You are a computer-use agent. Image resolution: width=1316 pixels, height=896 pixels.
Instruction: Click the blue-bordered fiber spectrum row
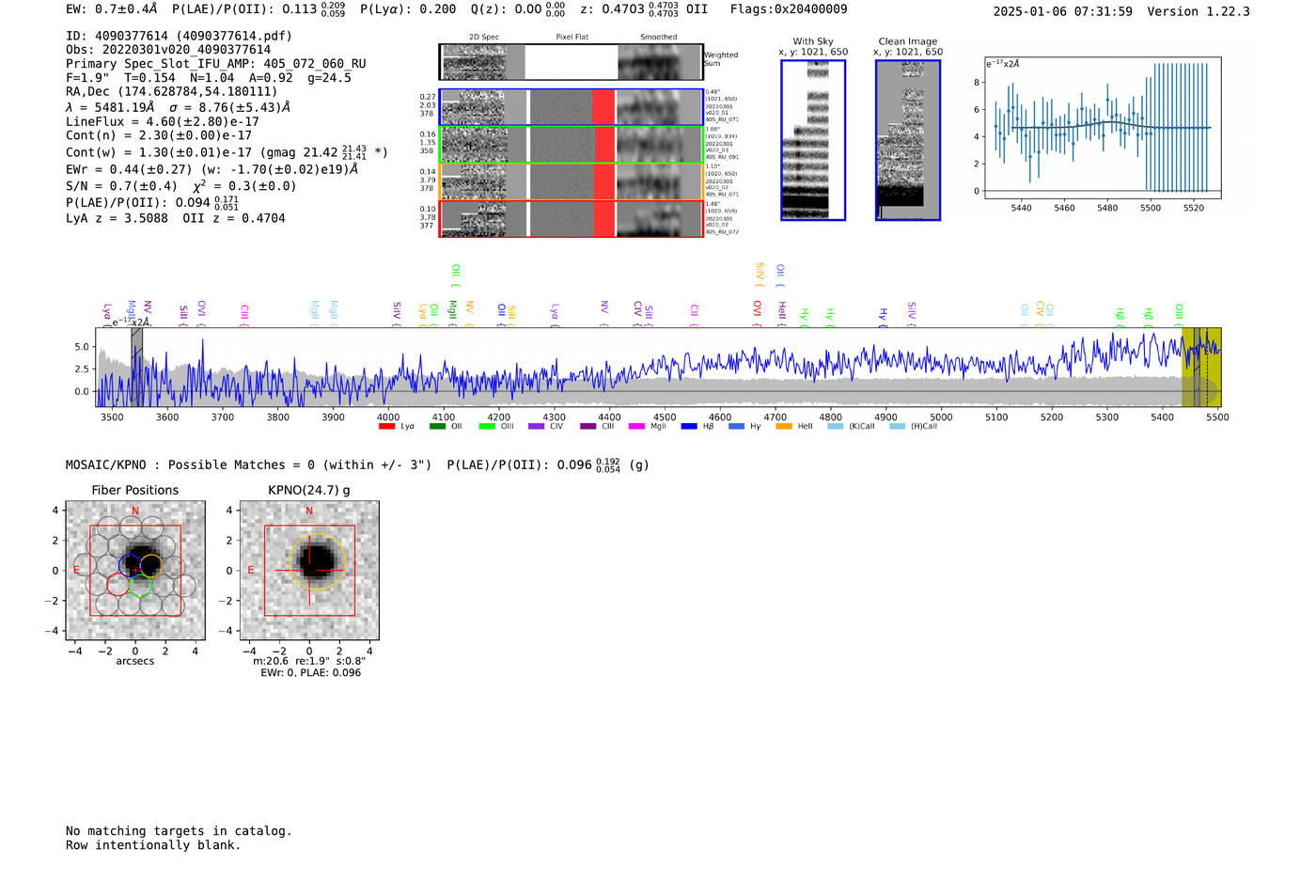[571, 107]
